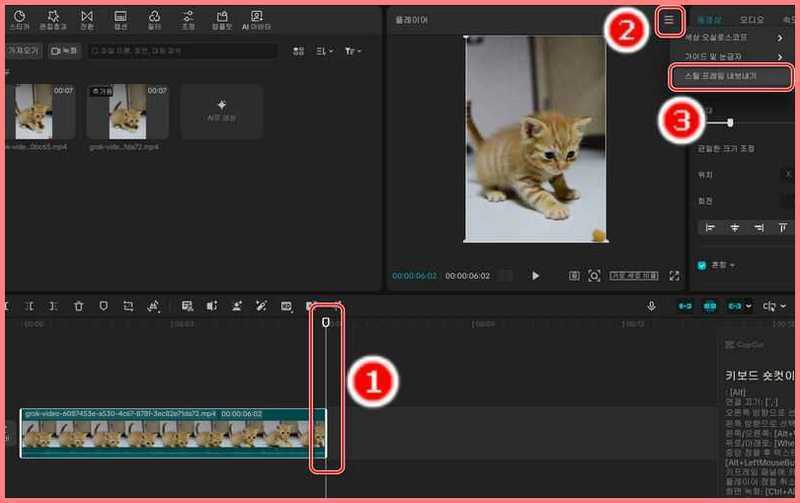
Task: Open the Transitions panel icon
Action: click(87, 20)
